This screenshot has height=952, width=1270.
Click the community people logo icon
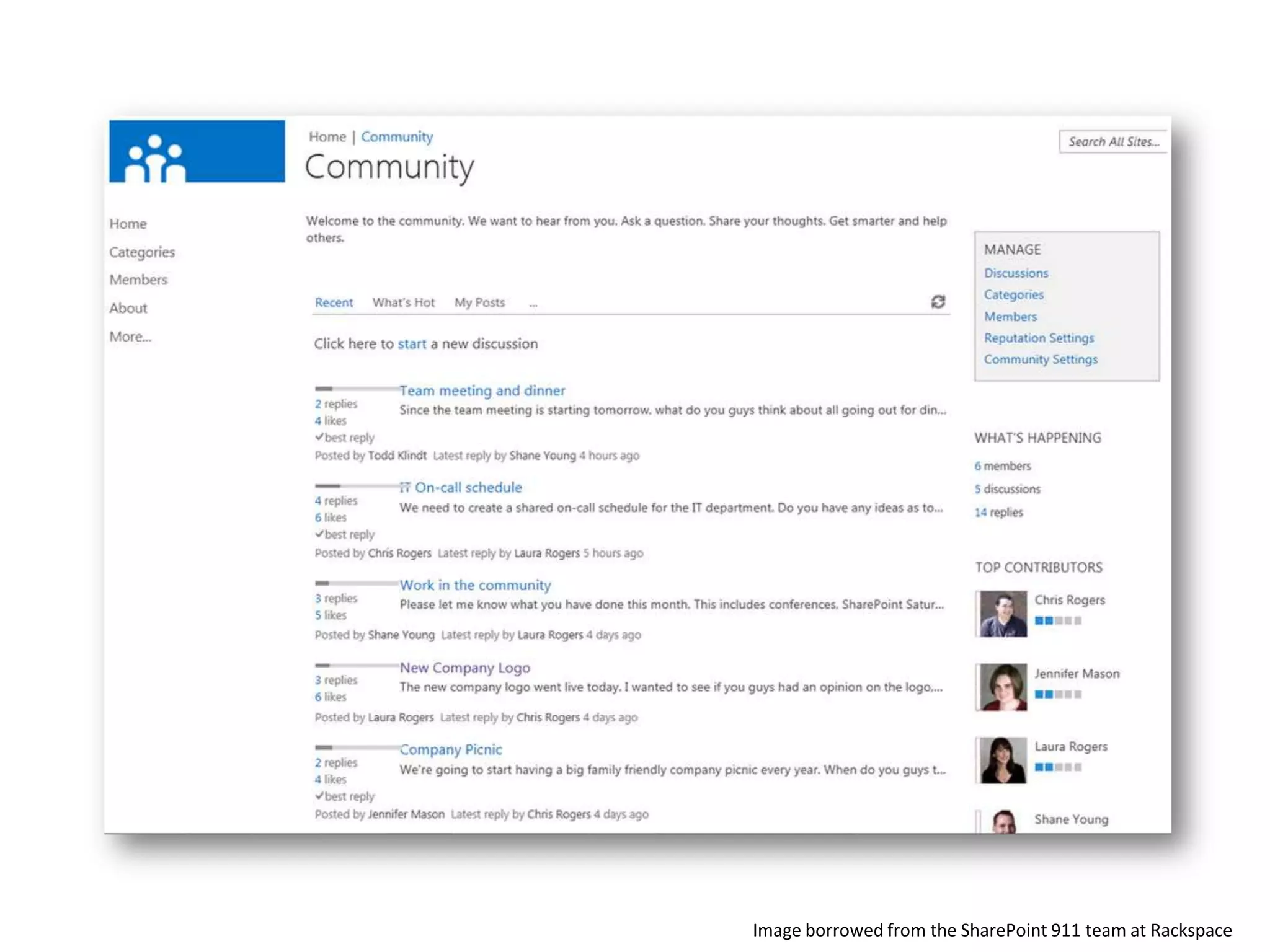pos(155,158)
